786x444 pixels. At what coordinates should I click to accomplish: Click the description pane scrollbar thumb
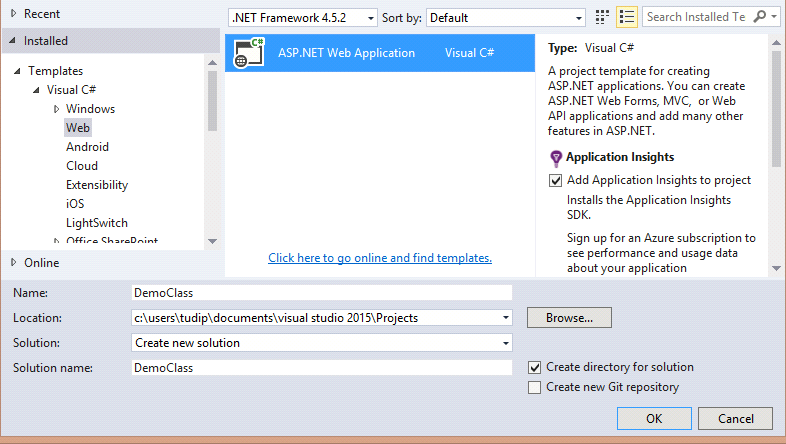[x=776, y=108]
